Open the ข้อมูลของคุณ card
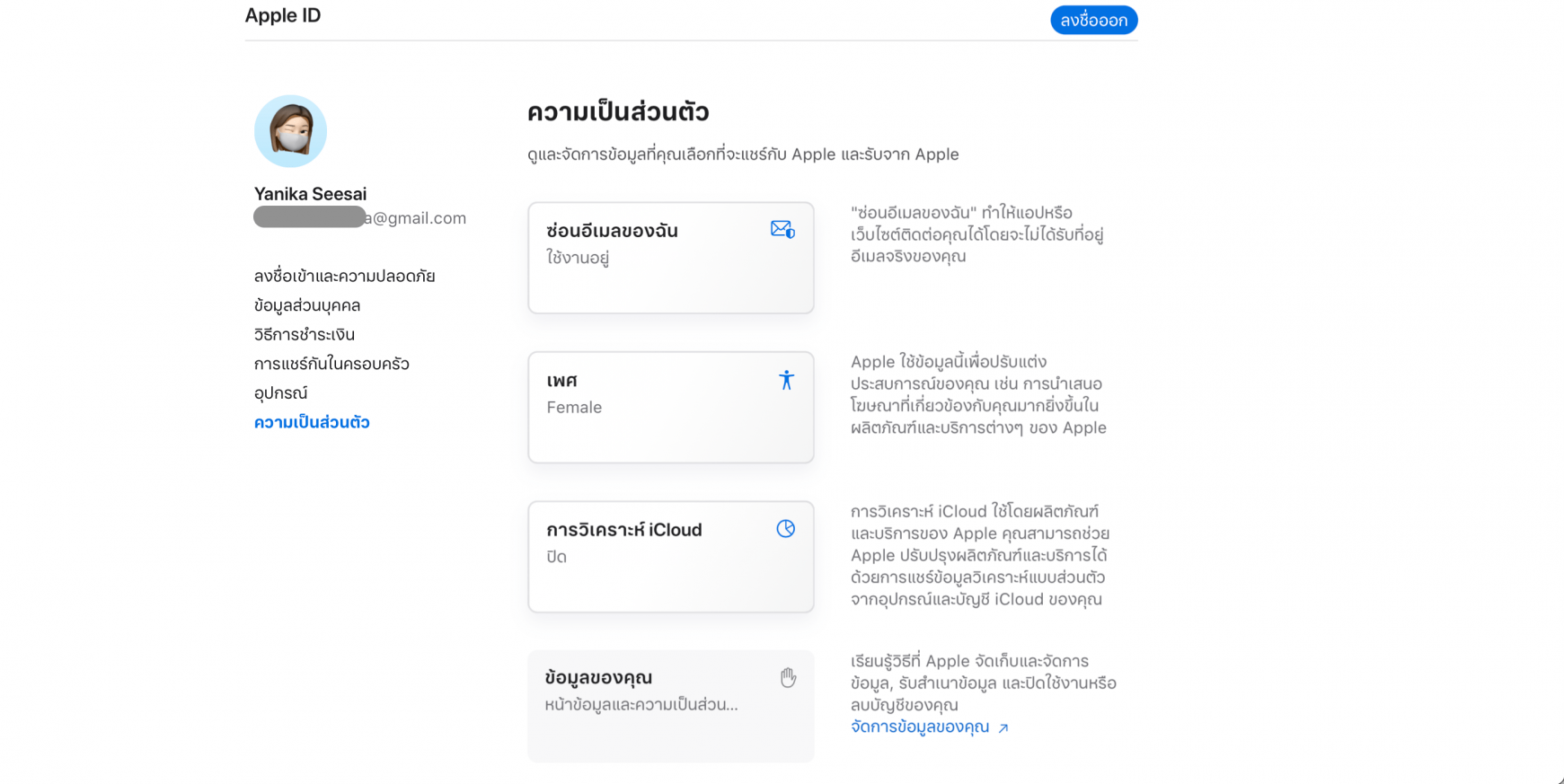 (x=670, y=706)
